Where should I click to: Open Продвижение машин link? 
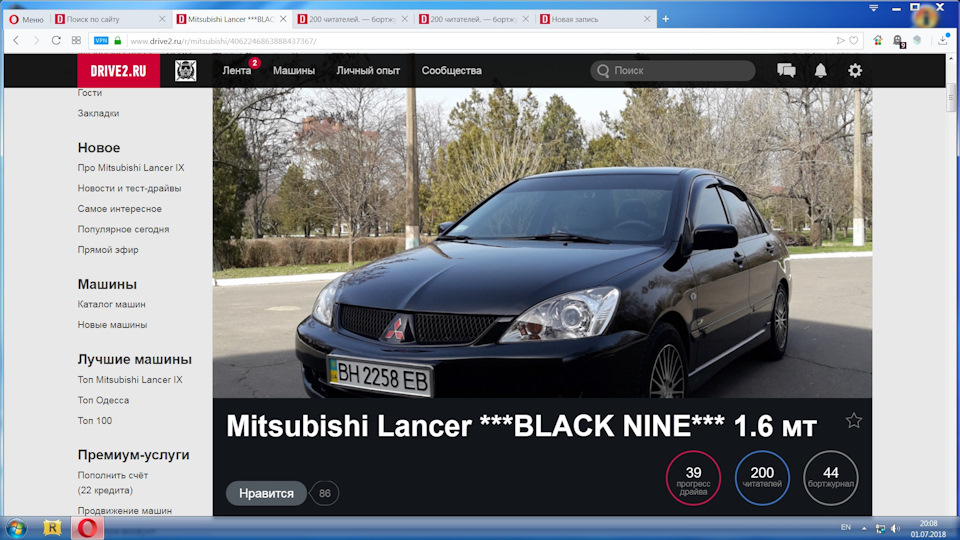[x=124, y=511]
